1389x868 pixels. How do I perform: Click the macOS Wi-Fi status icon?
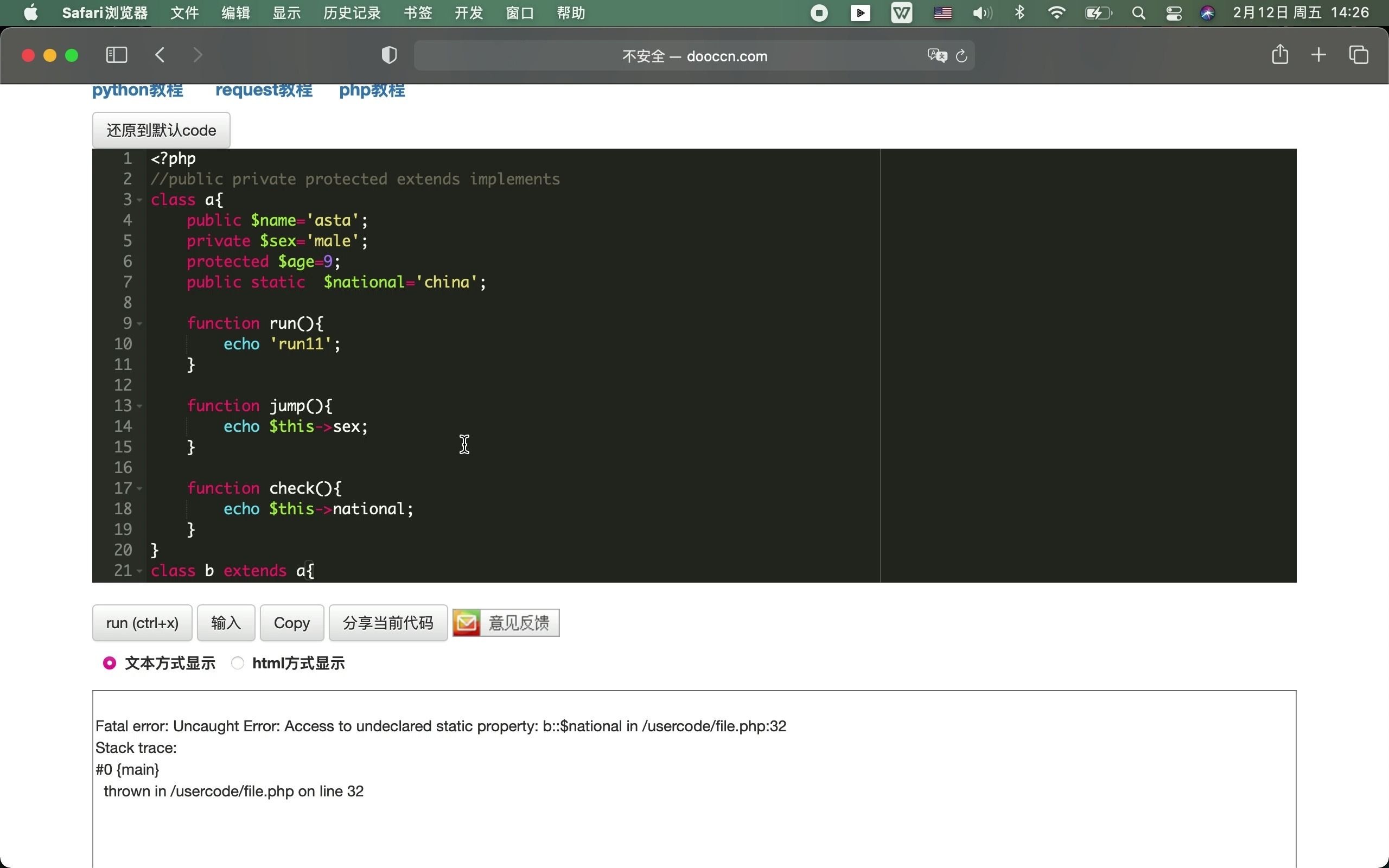(1056, 13)
